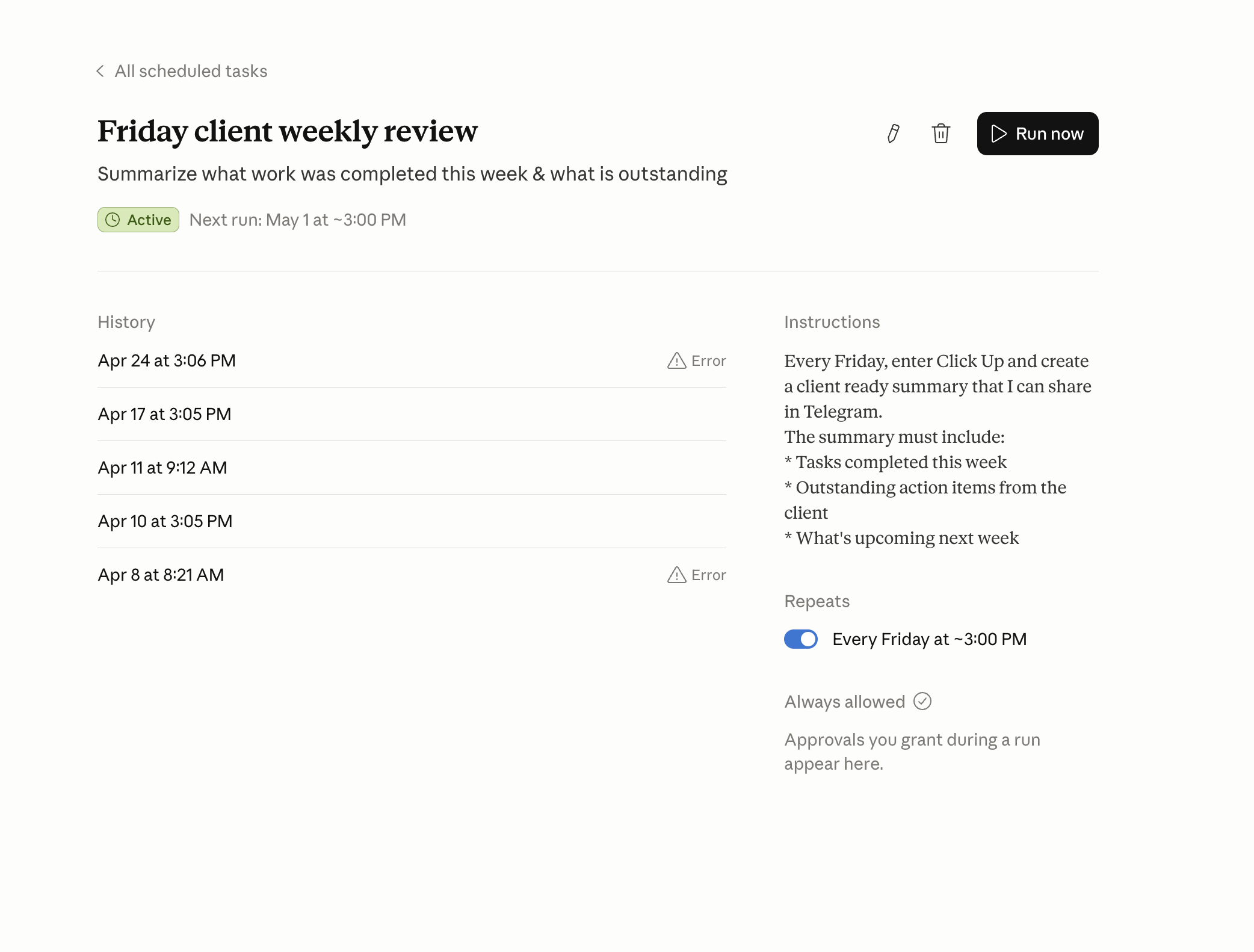1254x952 pixels.
Task: Click the Always allowed checkmark icon
Action: pyautogui.click(x=922, y=701)
